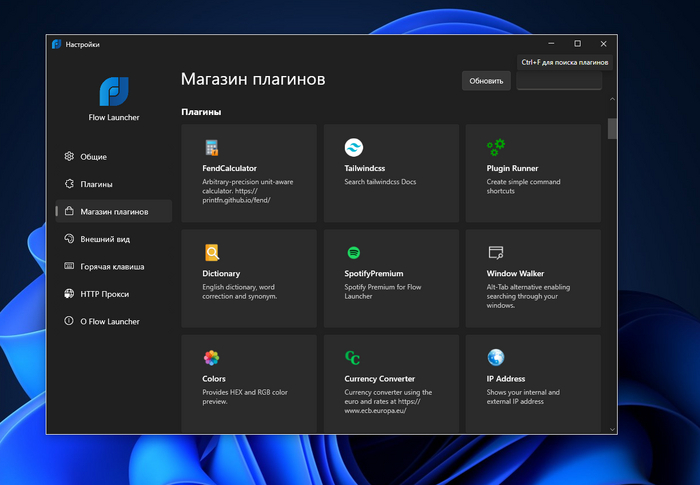The width and height of the screenshot is (700, 485).
Task: Click the SpotifyPremium green logo icon
Action: (x=353, y=252)
